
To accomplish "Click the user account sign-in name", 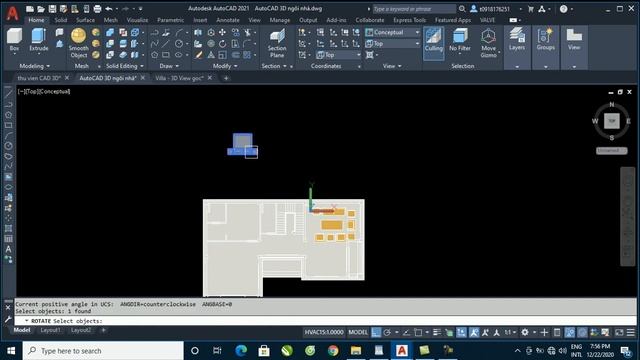I will click(494, 9).
